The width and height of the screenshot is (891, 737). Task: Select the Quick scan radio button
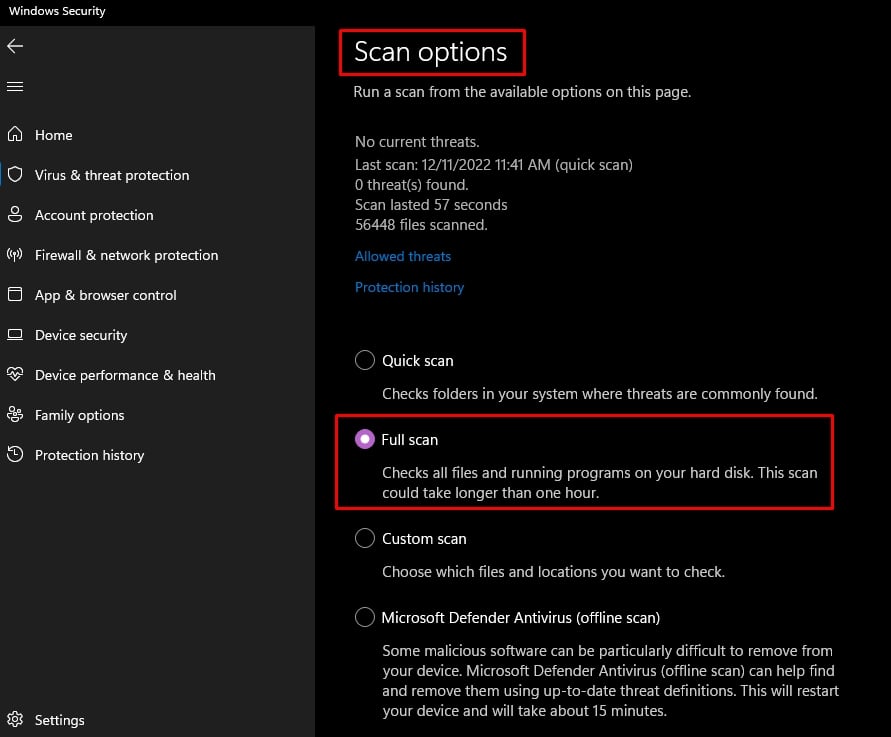365,360
